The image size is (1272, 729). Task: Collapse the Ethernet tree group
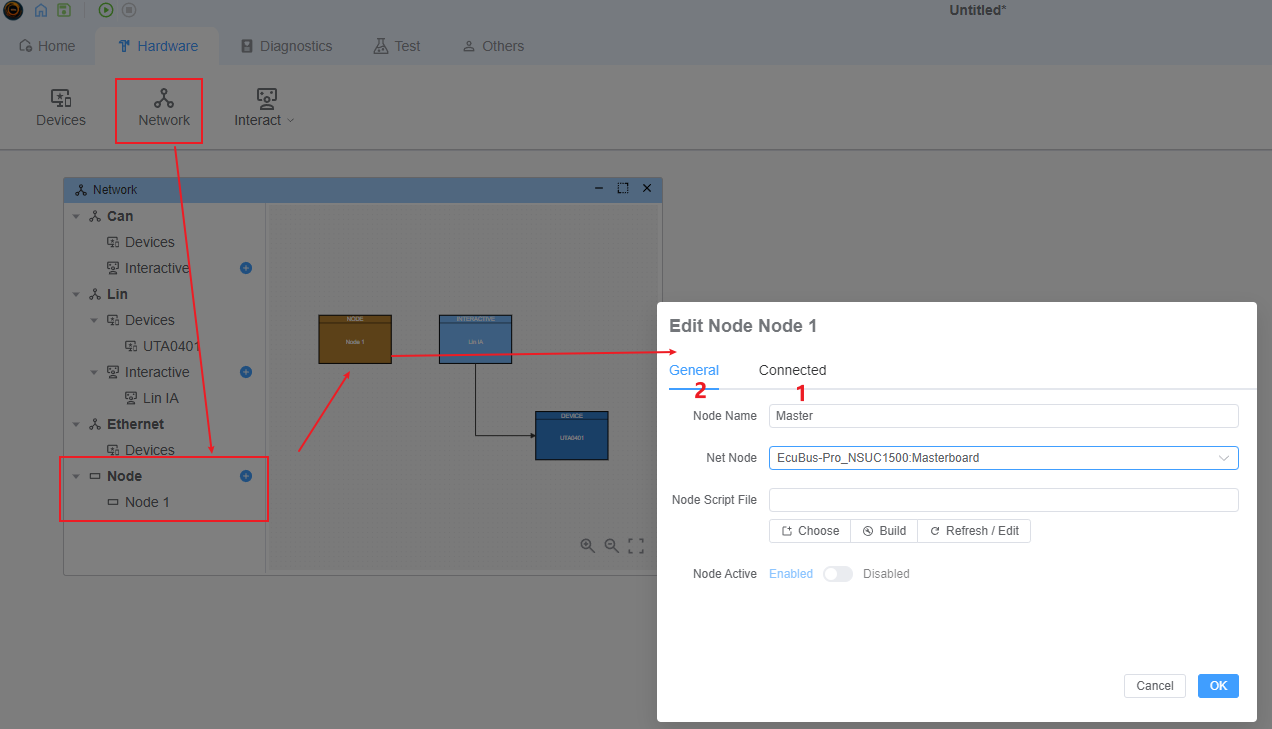click(76, 424)
